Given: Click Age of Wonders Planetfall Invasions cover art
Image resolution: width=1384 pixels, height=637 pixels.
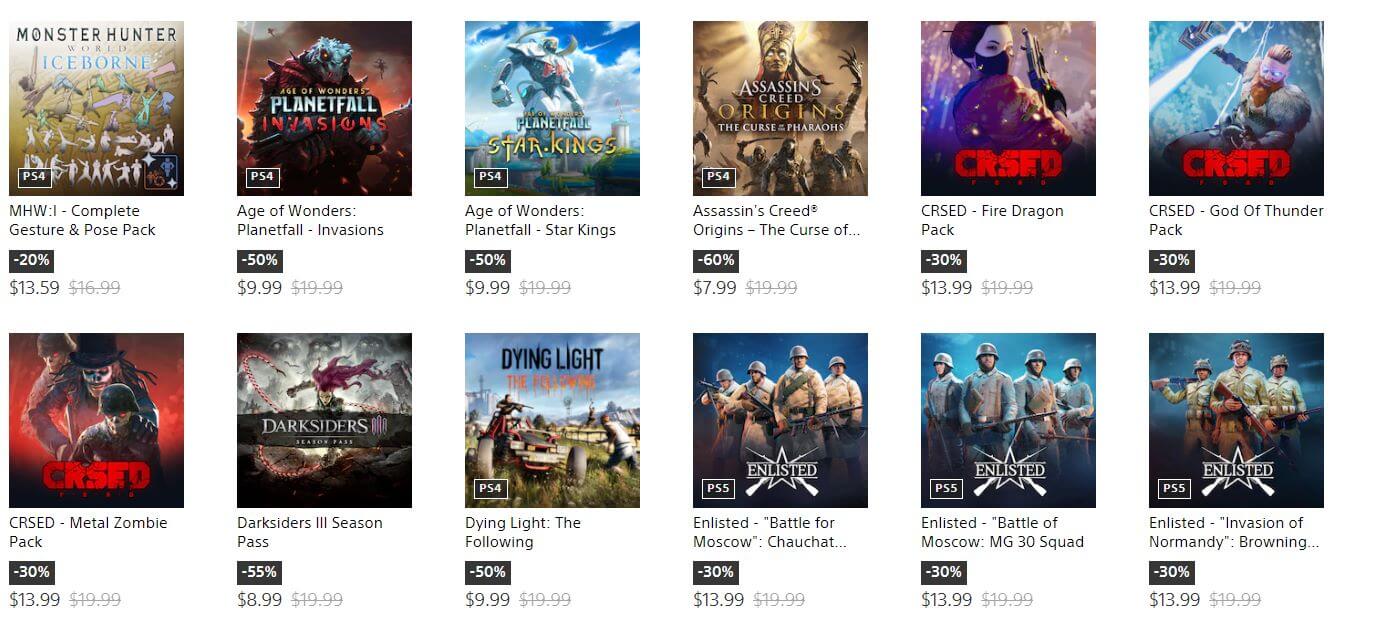Looking at the screenshot, I should tap(324, 108).
